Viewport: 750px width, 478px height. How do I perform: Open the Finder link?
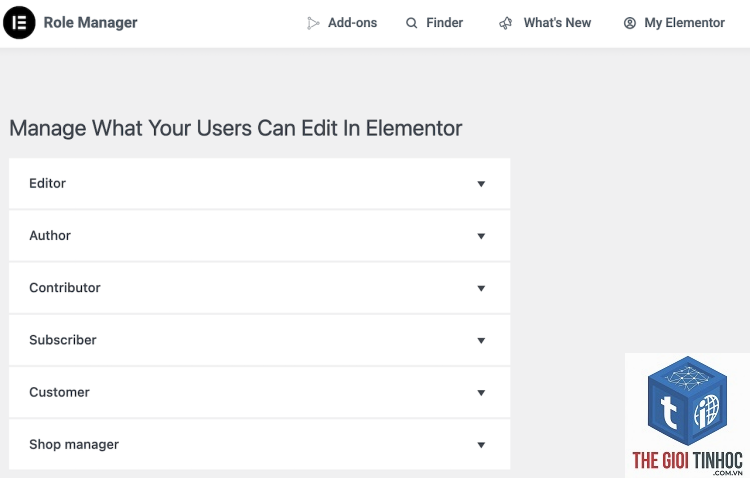tap(444, 22)
